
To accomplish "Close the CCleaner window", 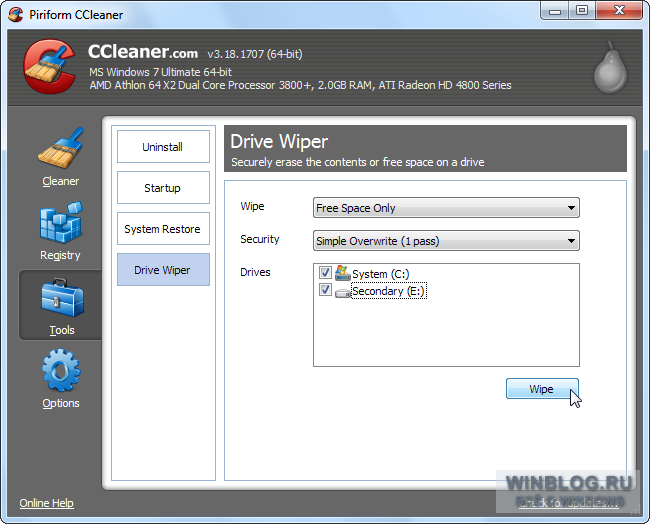I will (619, 11).
